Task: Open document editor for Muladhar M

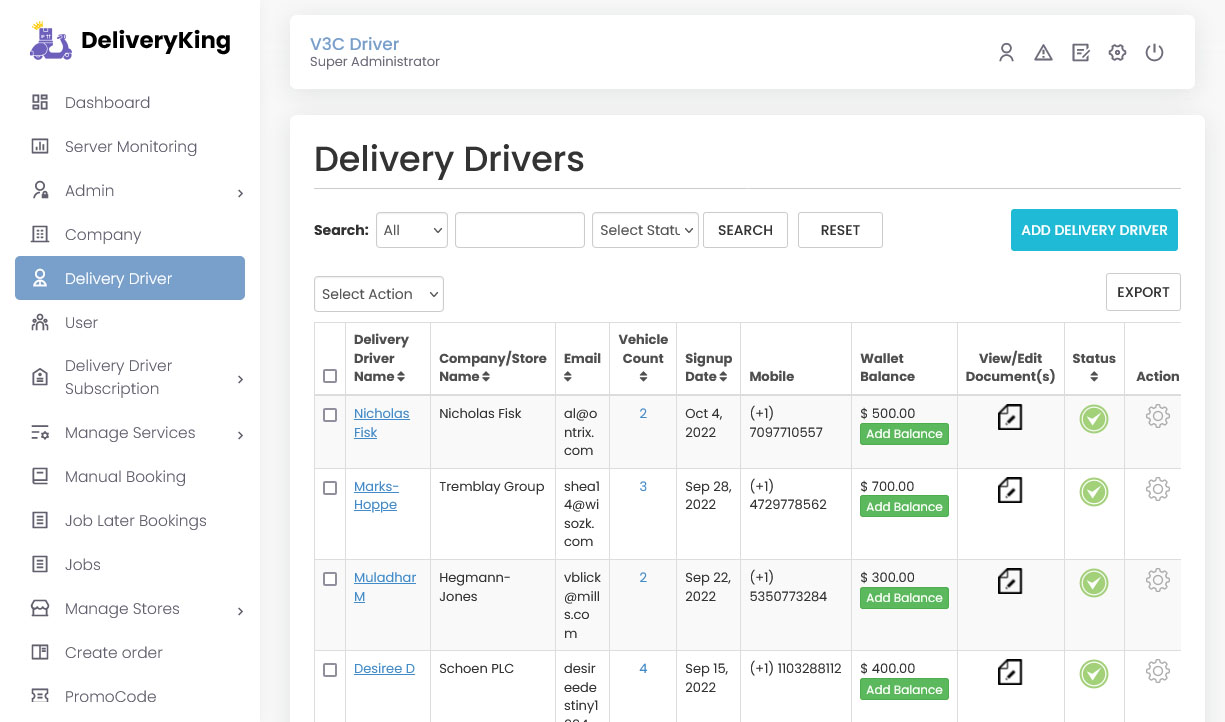Action: [1010, 581]
